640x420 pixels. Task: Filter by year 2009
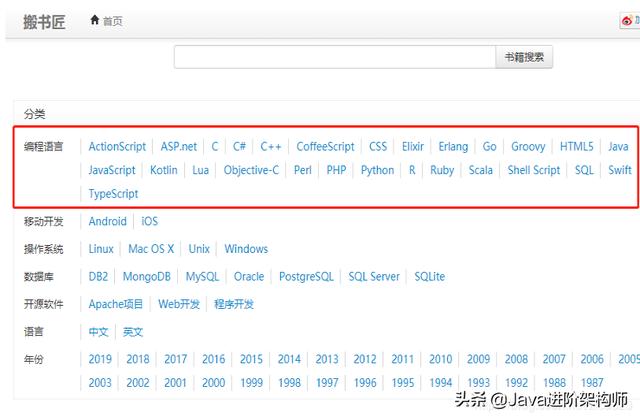[478, 359]
